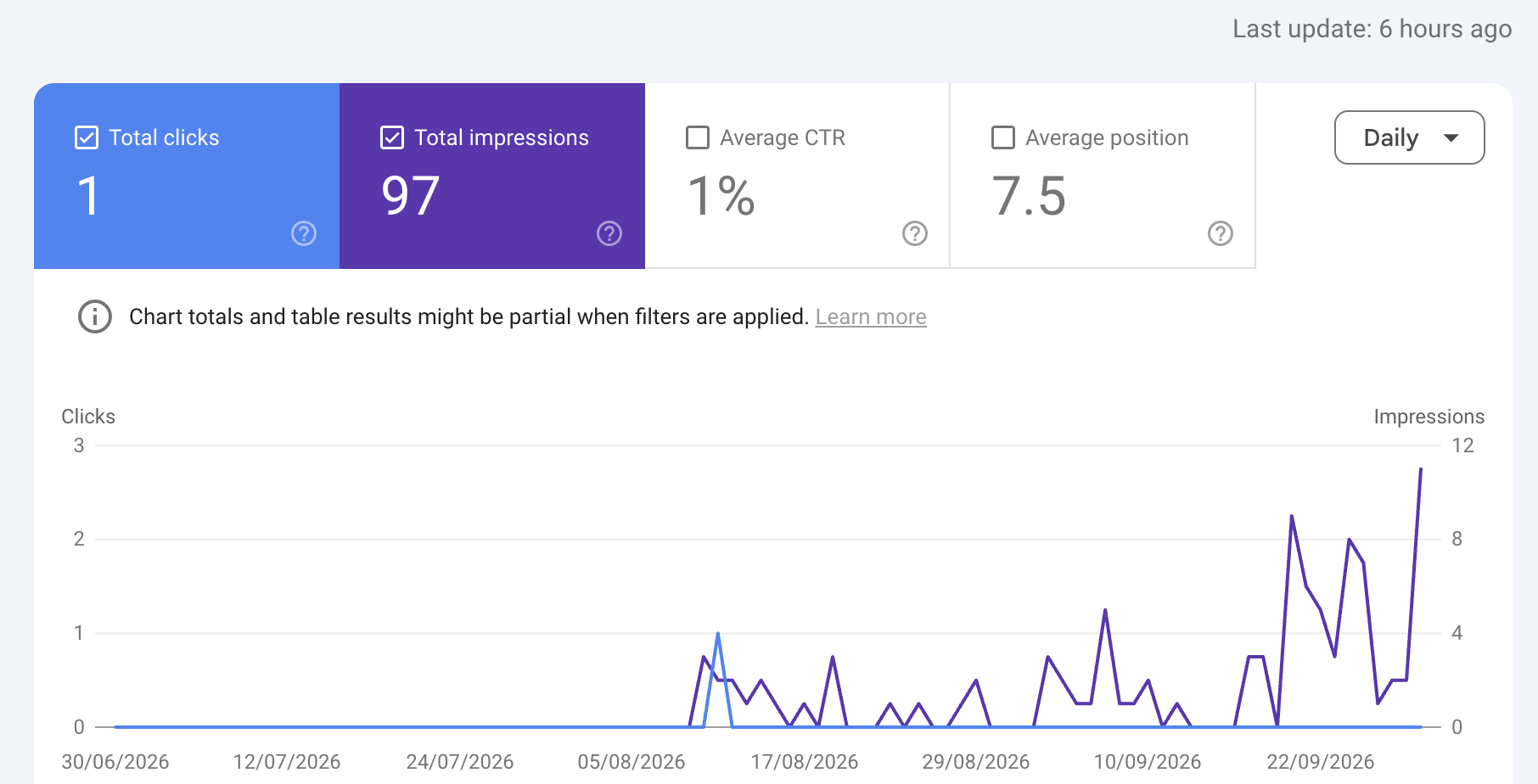Click the 29/08/2026 axis date label
This screenshot has height=784, width=1538.
pos(976,762)
